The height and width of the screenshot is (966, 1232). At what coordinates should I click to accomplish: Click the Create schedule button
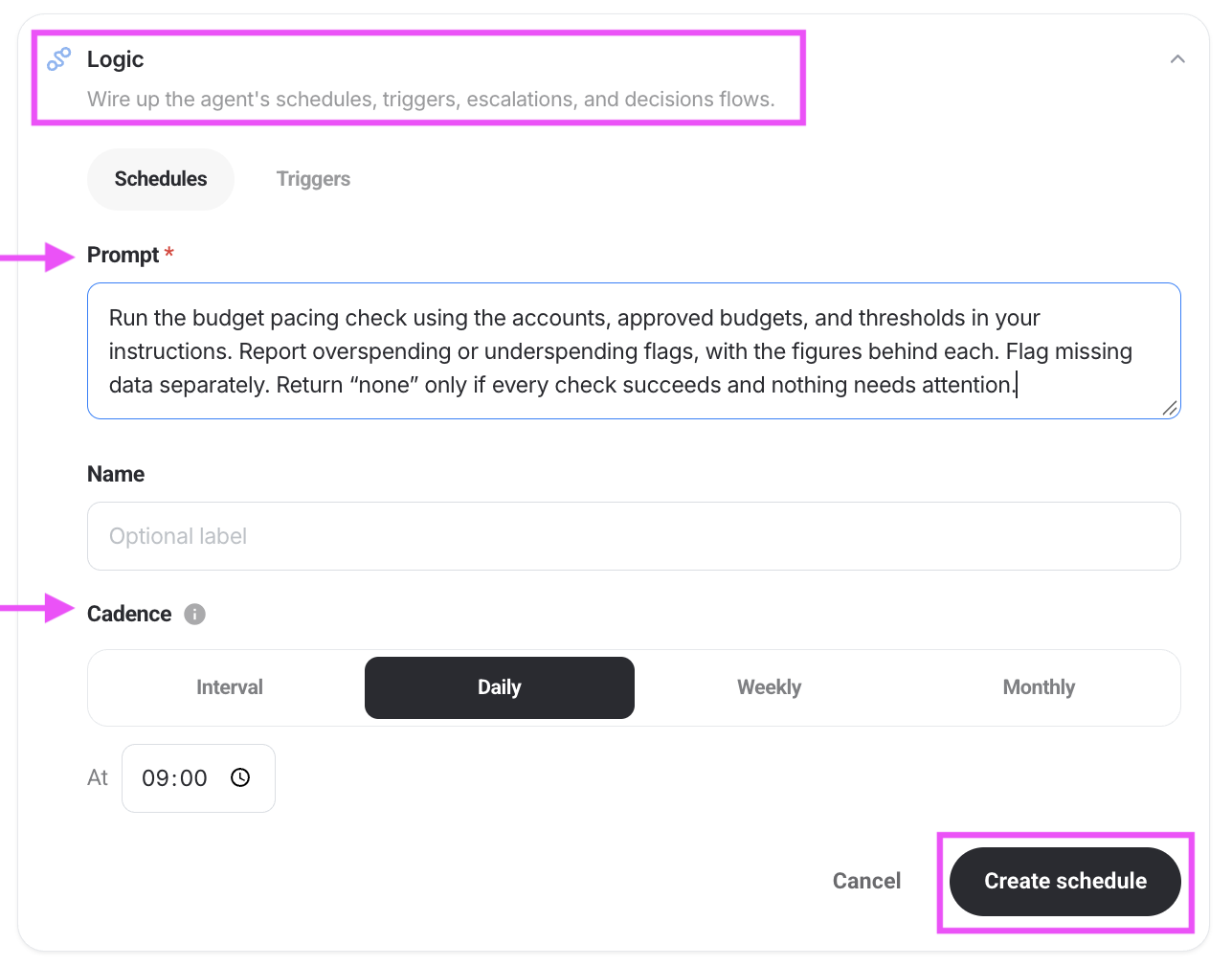1065,882
